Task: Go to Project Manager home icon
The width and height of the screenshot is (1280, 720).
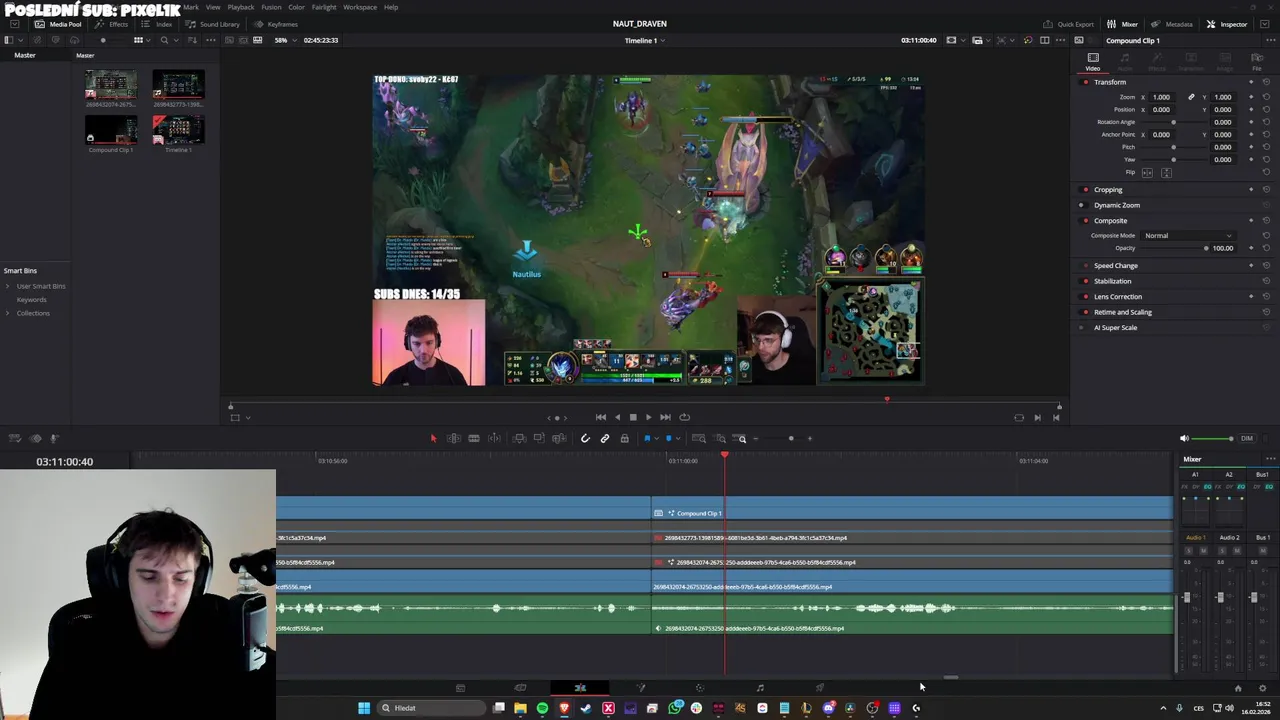Action: click(1238, 688)
